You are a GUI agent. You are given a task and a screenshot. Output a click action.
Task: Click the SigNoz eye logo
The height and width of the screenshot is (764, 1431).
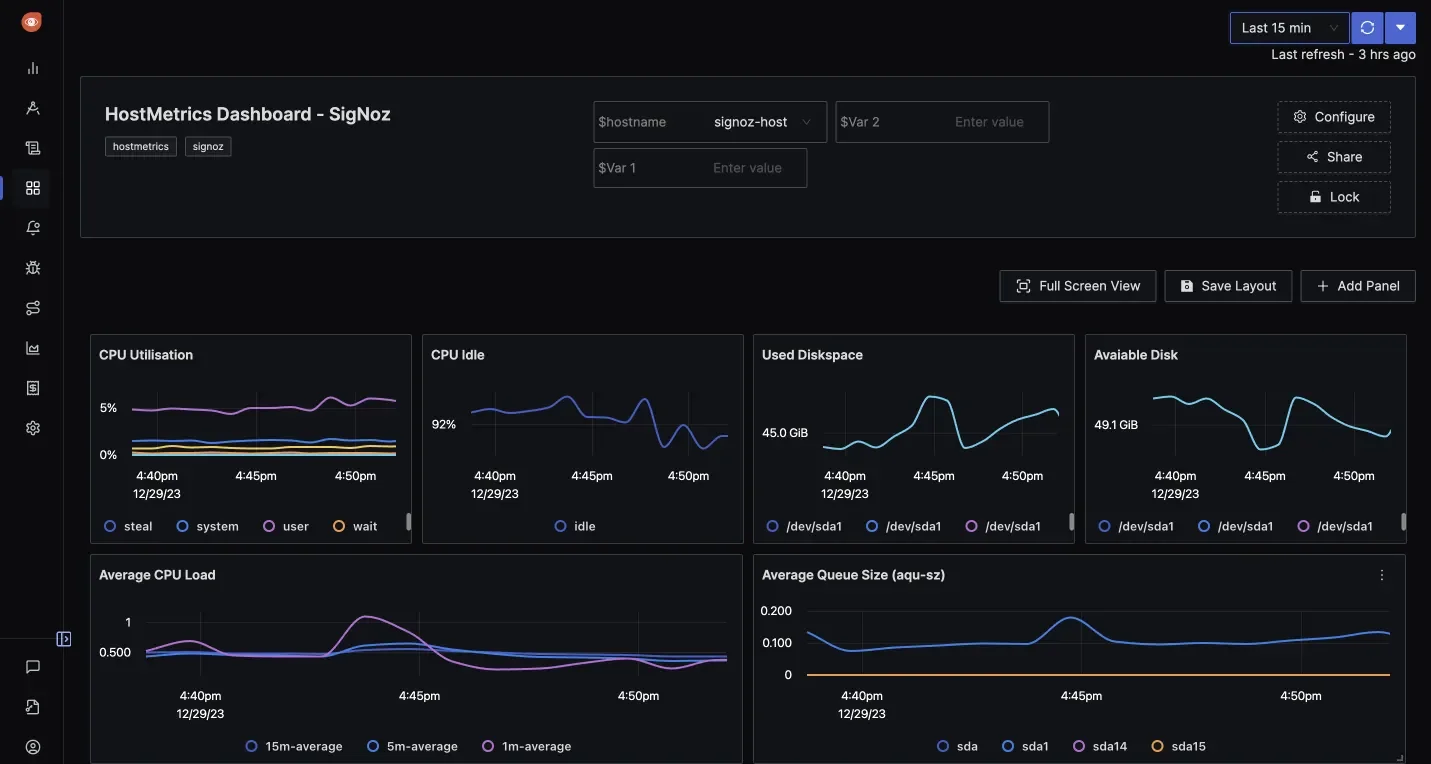click(x=32, y=22)
